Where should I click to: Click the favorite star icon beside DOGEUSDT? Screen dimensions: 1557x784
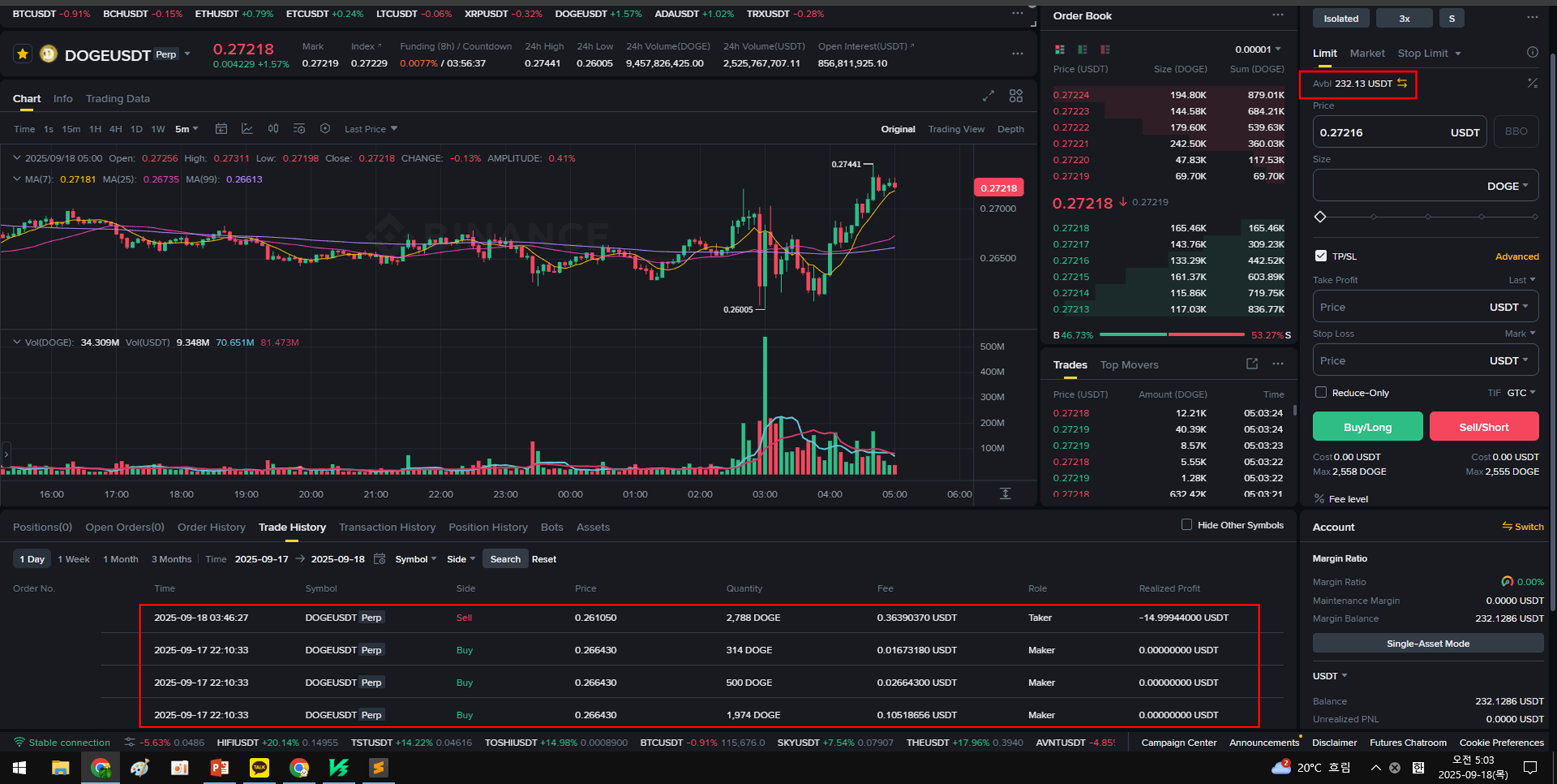click(x=23, y=54)
